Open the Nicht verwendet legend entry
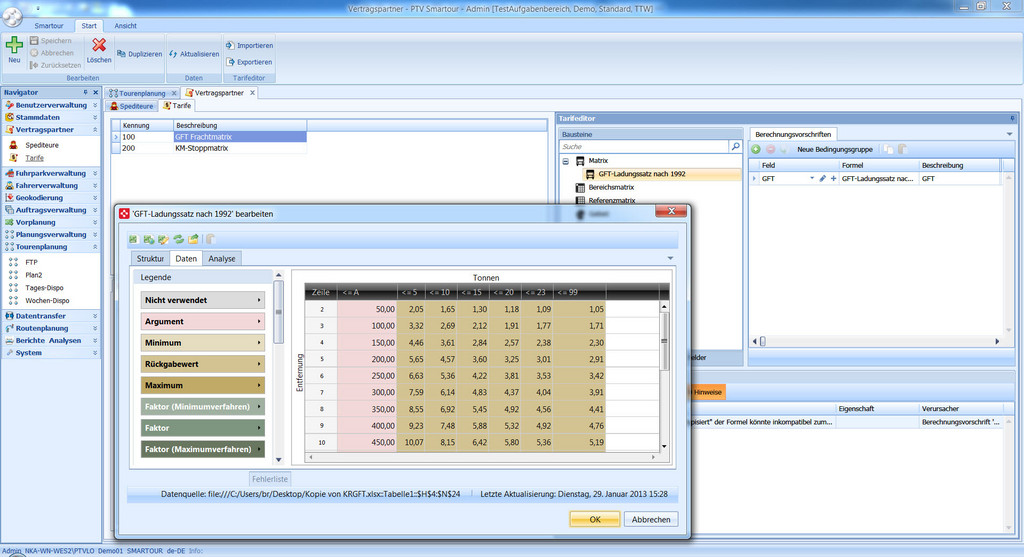The height and width of the screenshot is (557, 1024). (x=202, y=300)
